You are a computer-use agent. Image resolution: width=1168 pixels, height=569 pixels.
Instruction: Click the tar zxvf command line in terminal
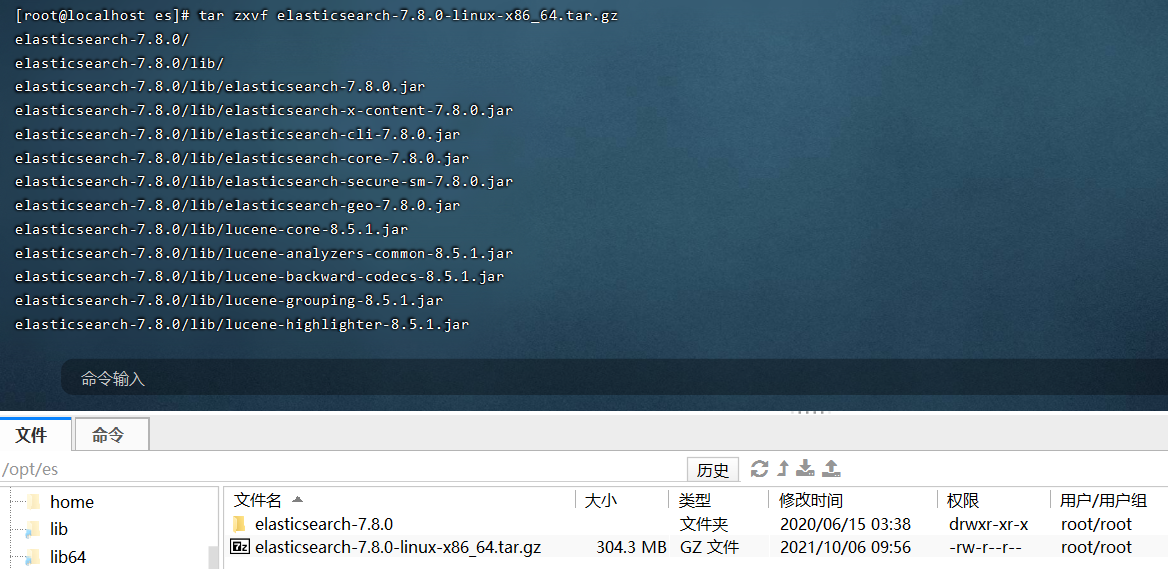(316, 16)
